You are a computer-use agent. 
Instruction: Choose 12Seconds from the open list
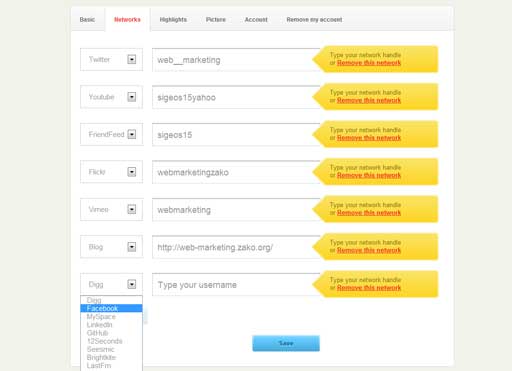111,341
